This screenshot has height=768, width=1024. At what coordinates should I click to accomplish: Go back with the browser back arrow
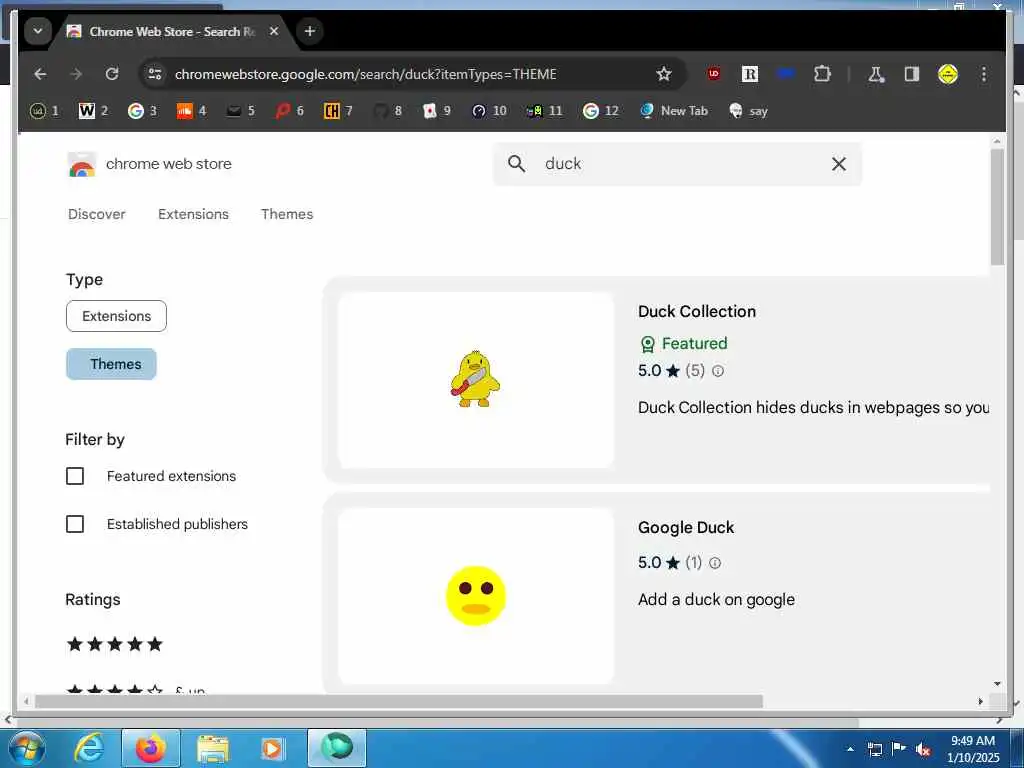tap(40, 74)
